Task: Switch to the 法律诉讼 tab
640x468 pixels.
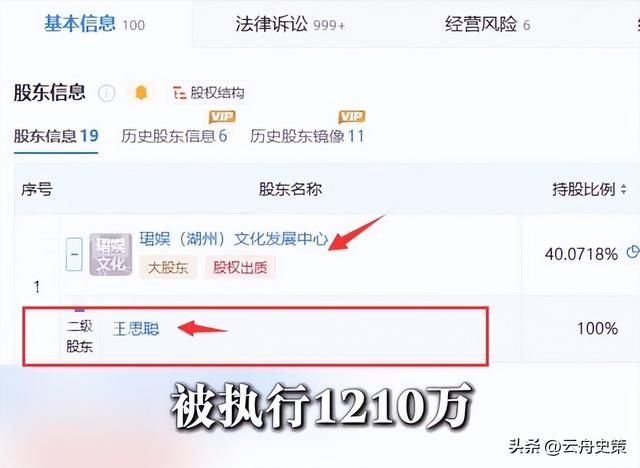Action: tap(290, 24)
